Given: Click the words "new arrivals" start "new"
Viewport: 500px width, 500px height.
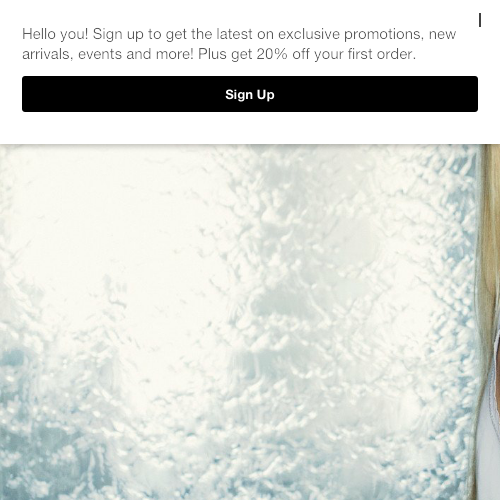Looking at the screenshot, I should click(442, 34).
